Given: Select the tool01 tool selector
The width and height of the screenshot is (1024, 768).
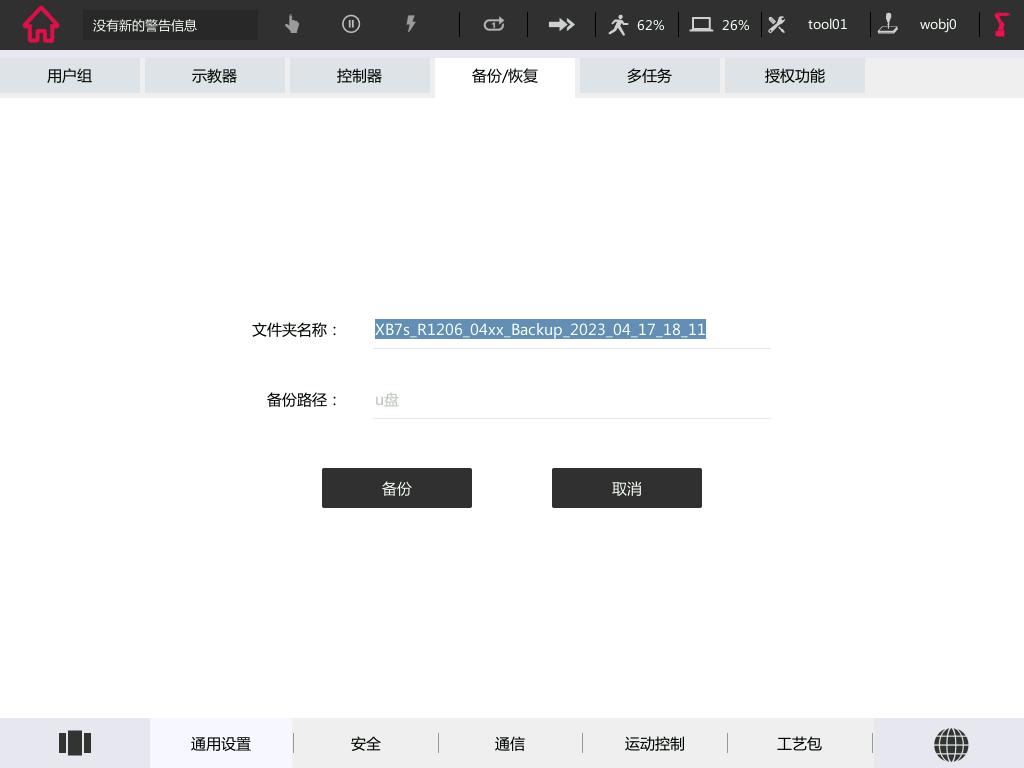Looking at the screenshot, I should 815,24.
